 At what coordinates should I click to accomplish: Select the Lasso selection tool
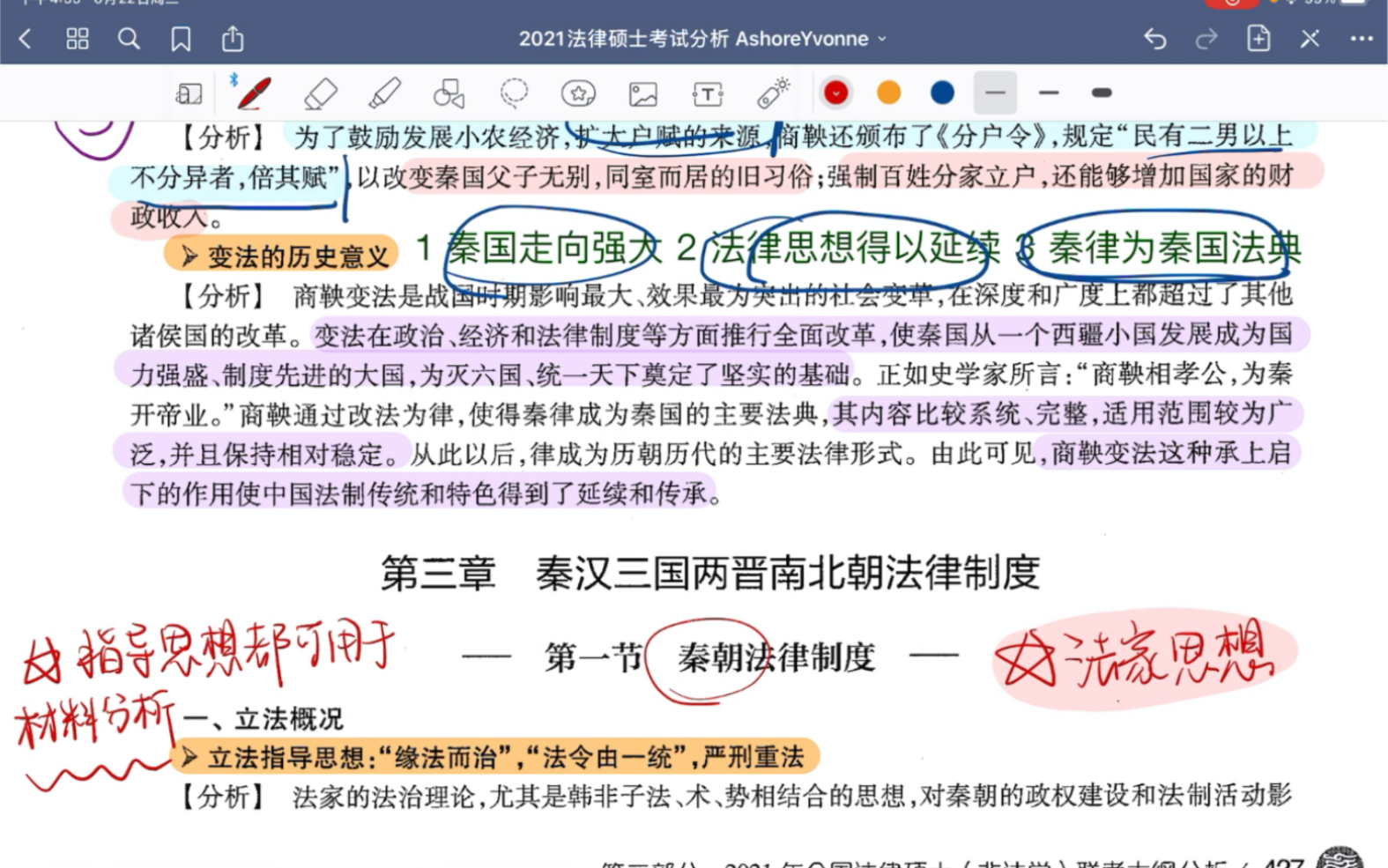514,93
